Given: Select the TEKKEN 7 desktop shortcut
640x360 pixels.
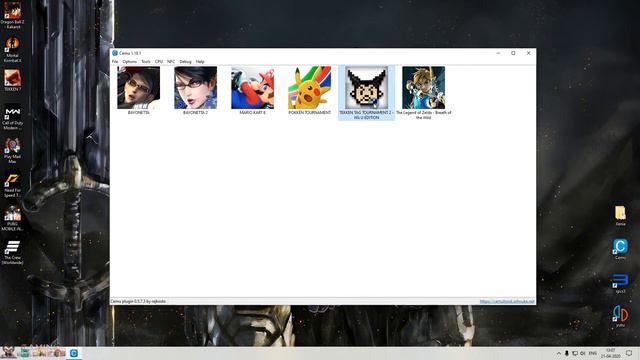Looking at the screenshot, I should tap(13, 80).
